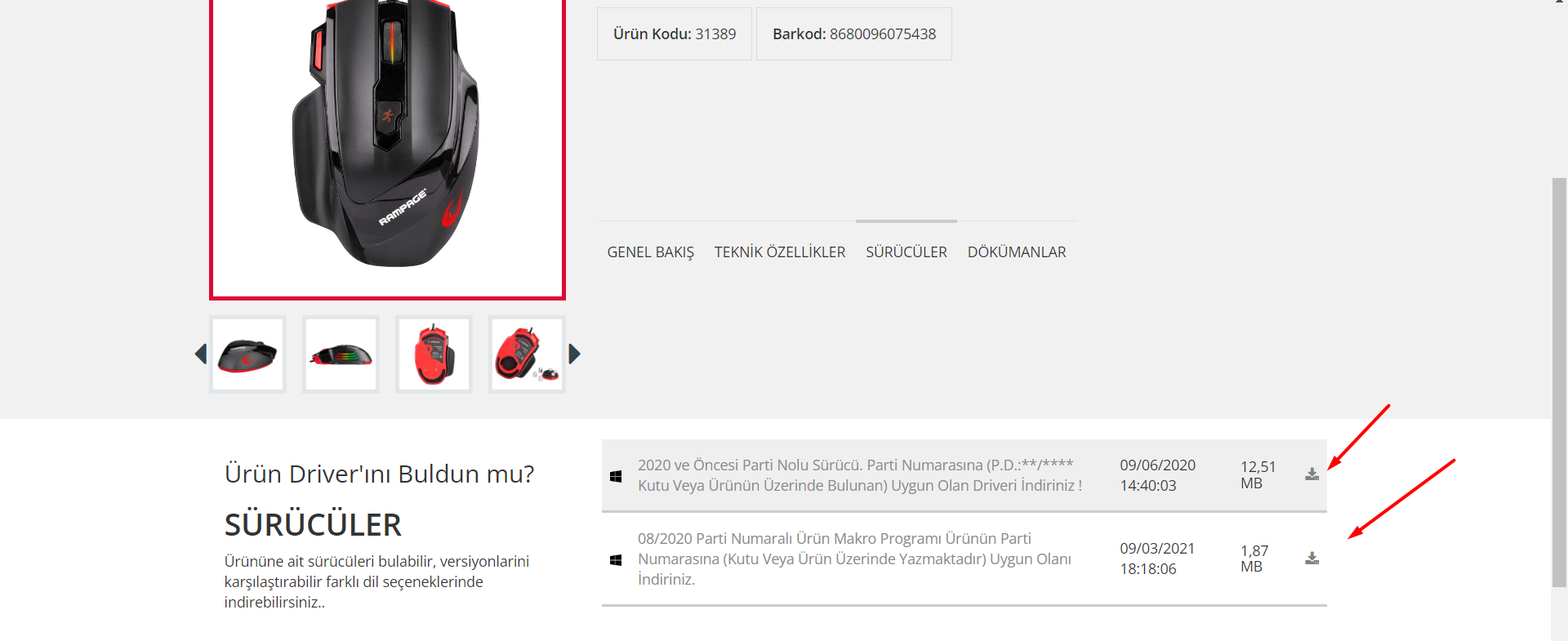Image resolution: width=1568 pixels, height=641 pixels.
Task: Select second thumbnail with RGB-lit mouse
Action: (x=341, y=354)
